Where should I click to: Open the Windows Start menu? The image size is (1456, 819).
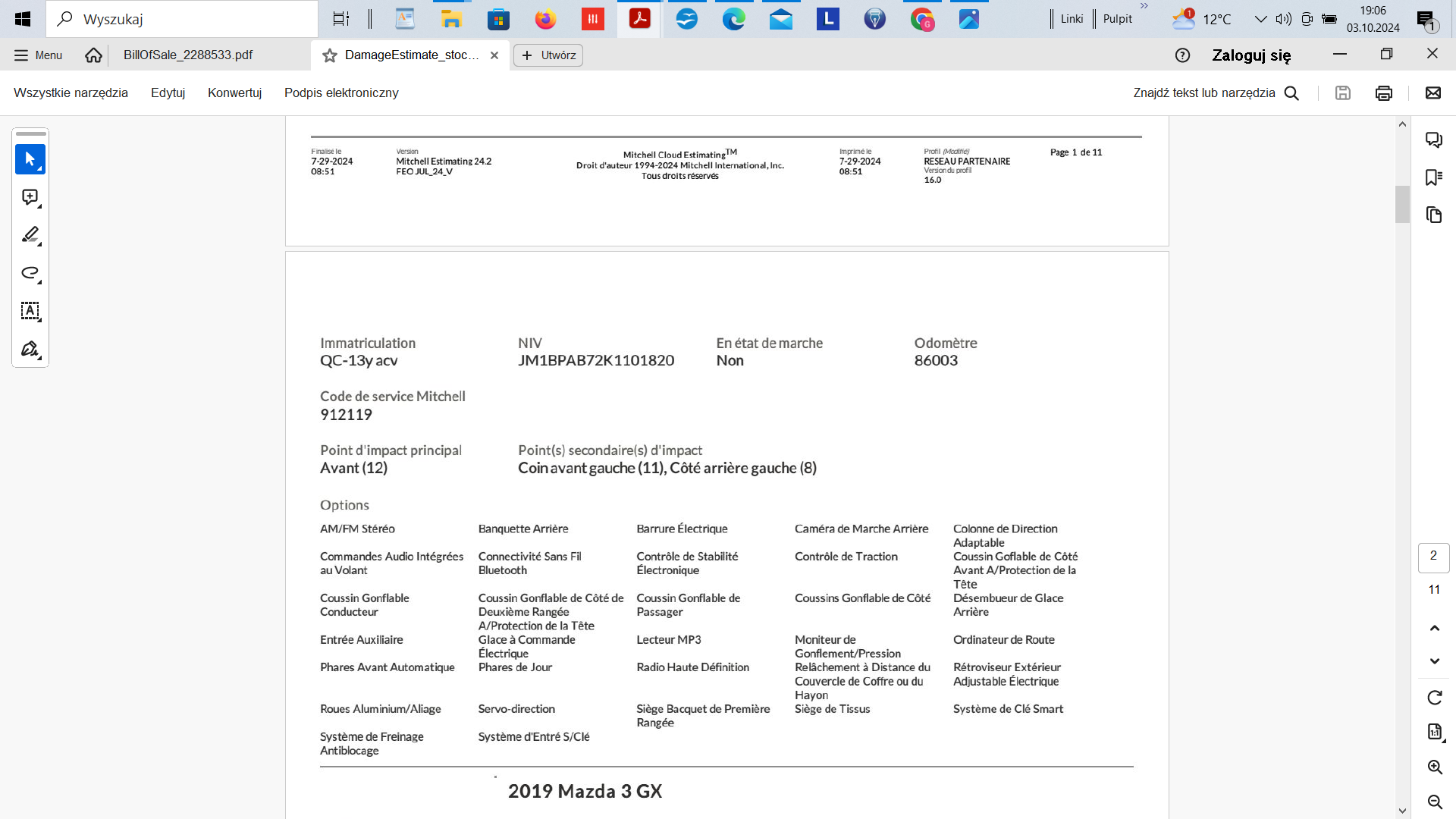click(23, 19)
